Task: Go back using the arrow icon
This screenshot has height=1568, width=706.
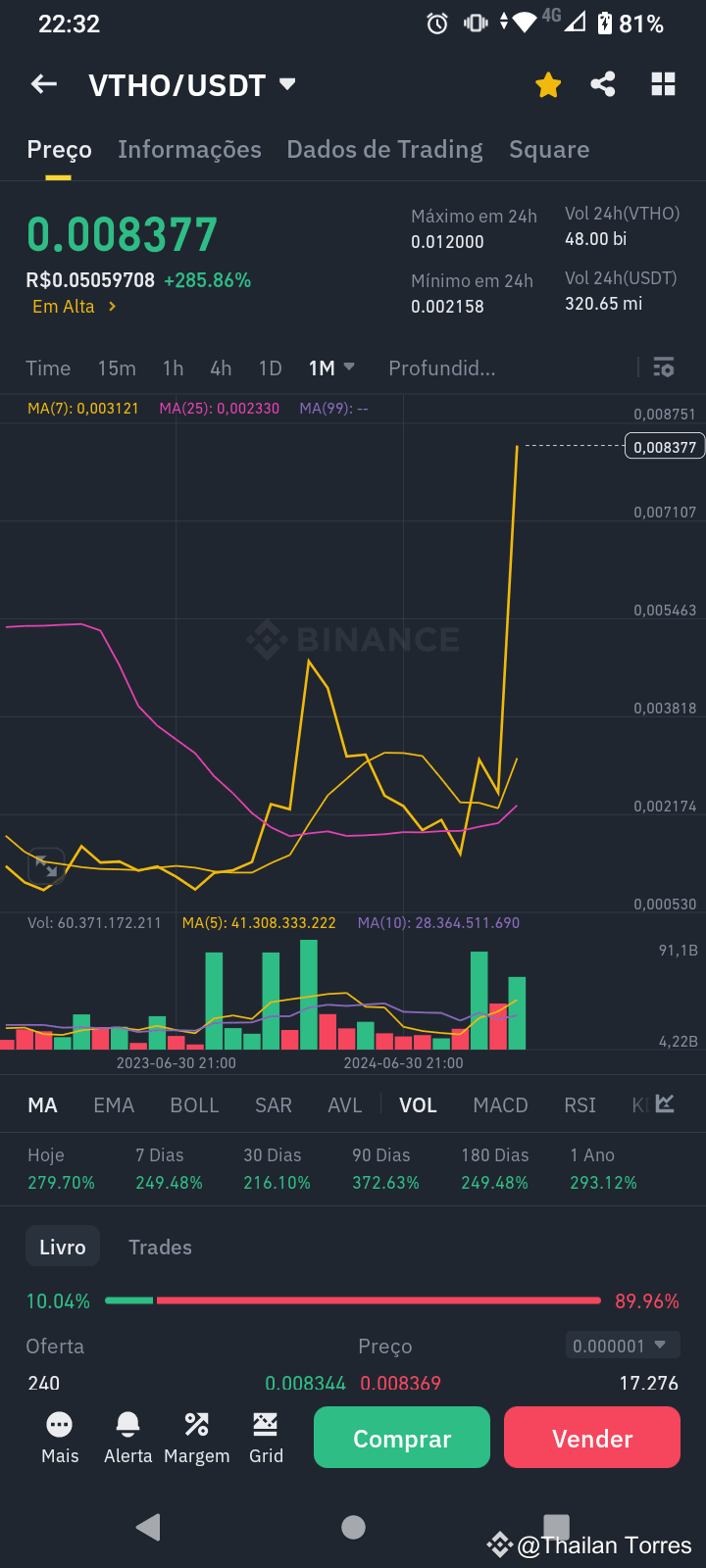Action: tap(44, 84)
